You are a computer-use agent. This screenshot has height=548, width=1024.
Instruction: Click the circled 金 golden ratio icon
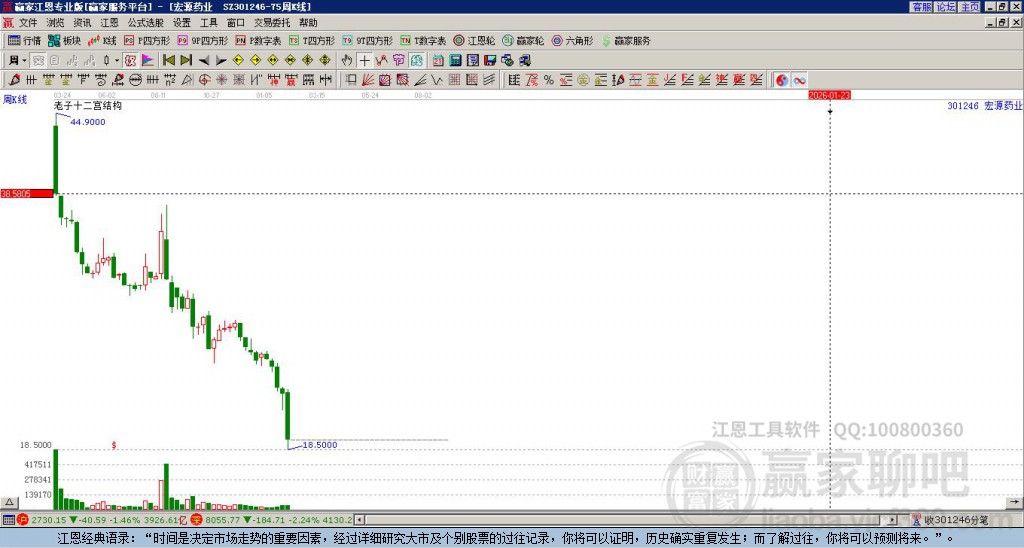[x=583, y=80]
